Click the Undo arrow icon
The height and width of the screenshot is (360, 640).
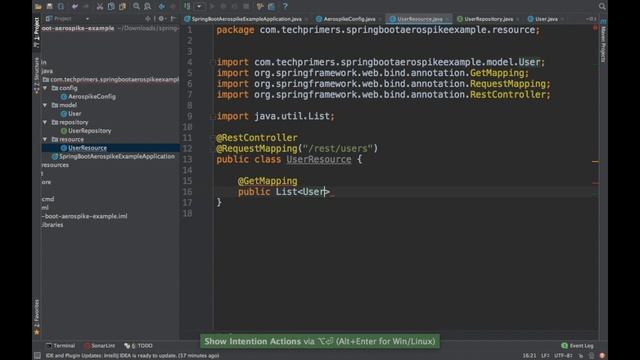[x=75, y=6]
